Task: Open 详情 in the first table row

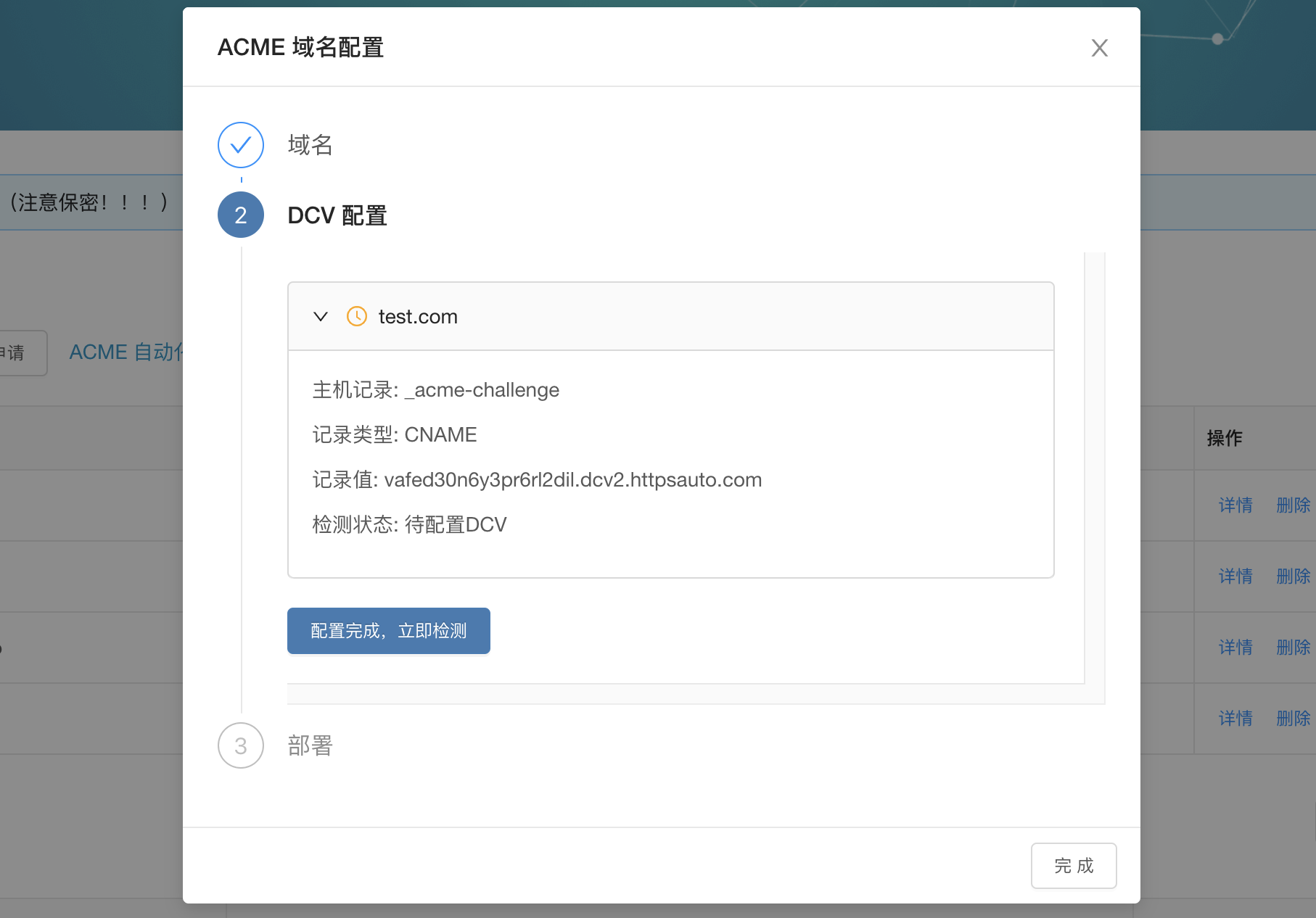Action: [x=1235, y=505]
